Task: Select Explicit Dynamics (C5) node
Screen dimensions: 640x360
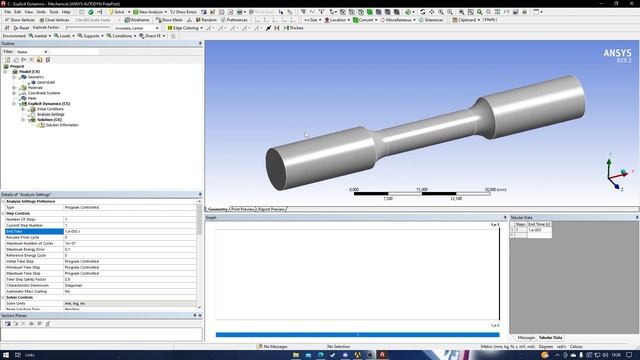Action: point(49,104)
